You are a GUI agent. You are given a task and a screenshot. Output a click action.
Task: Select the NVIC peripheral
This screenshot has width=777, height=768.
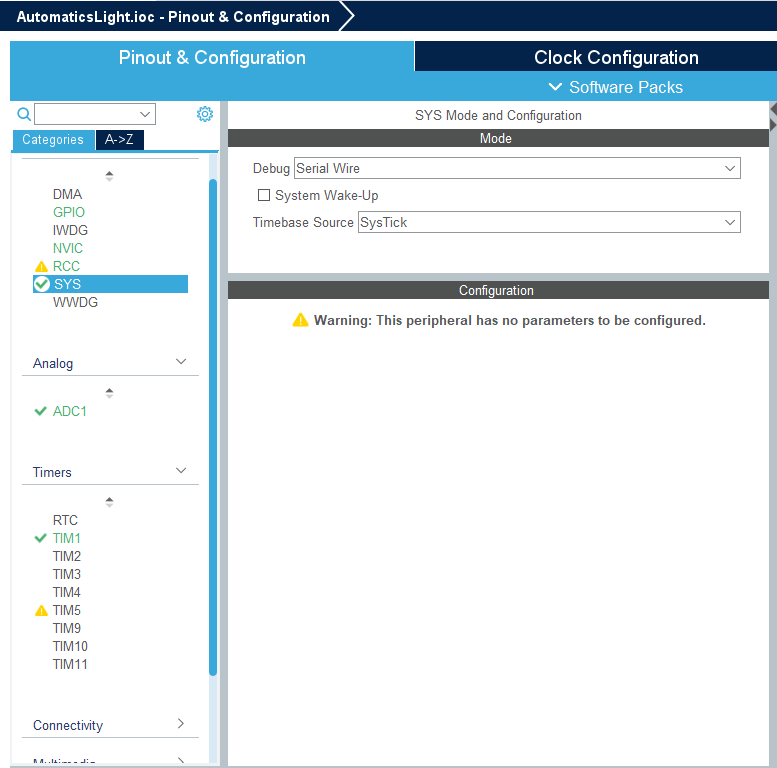pyautogui.click(x=68, y=248)
